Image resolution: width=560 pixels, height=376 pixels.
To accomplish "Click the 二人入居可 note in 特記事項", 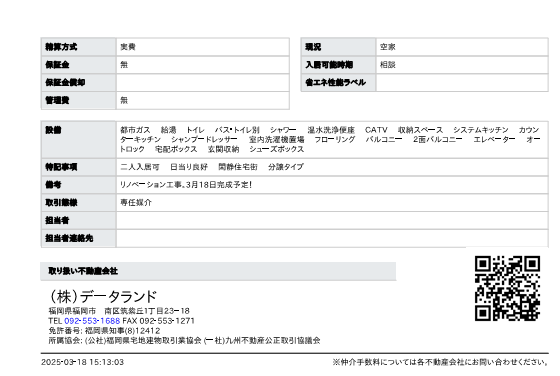I will click(x=140, y=167).
